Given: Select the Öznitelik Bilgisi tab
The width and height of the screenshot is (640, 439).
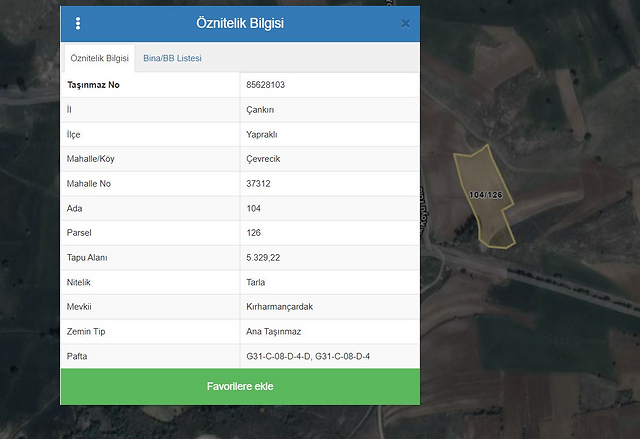Looking at the screenshot, I should (99, 58).
